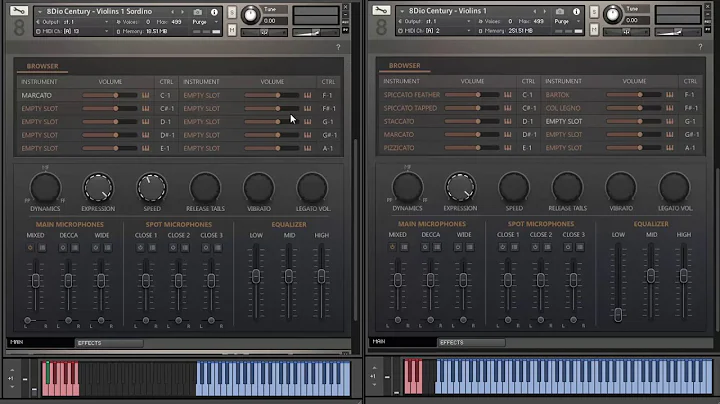Click routing icon beside left MIXED power button
720x404 pixels.
(x=42, y=248)
